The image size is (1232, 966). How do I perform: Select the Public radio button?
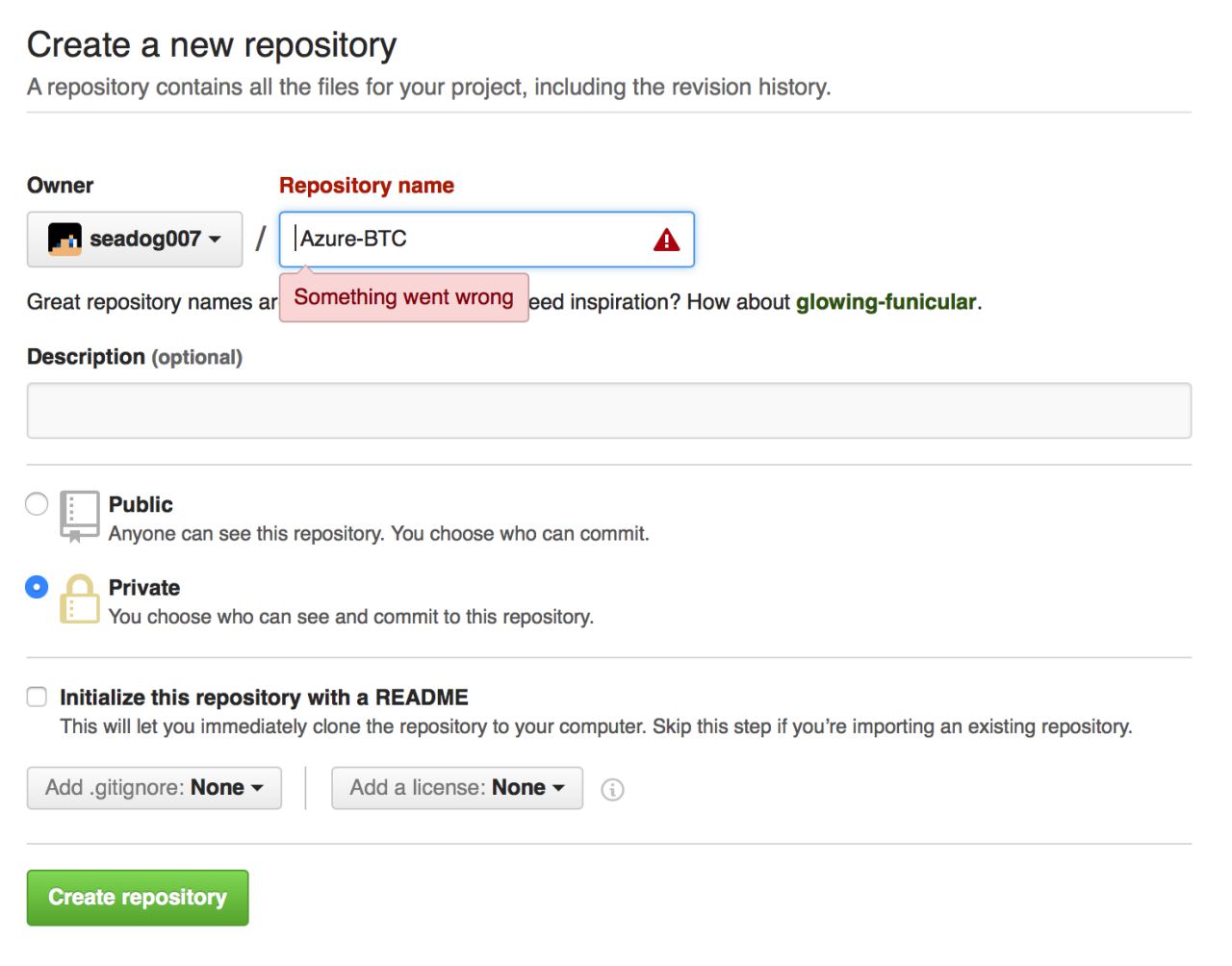pos(37,504)
